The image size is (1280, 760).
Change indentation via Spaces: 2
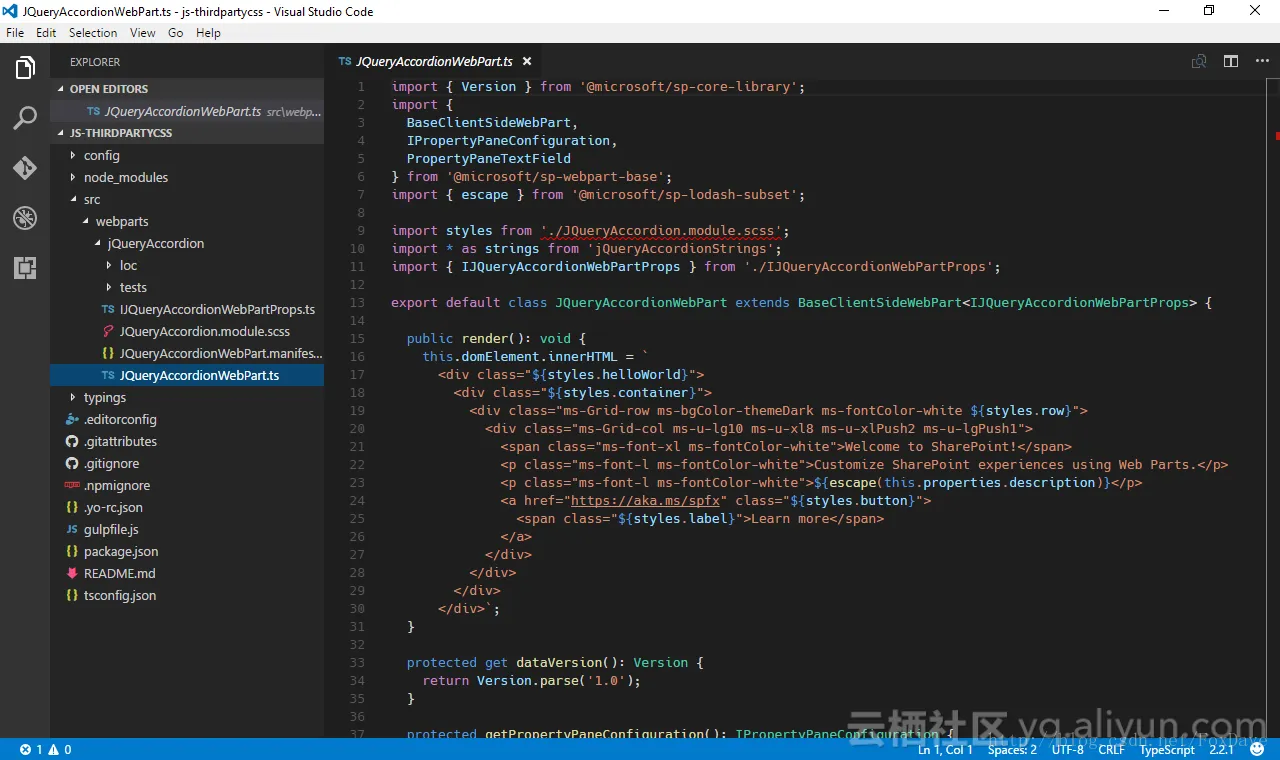point(1012,749)
